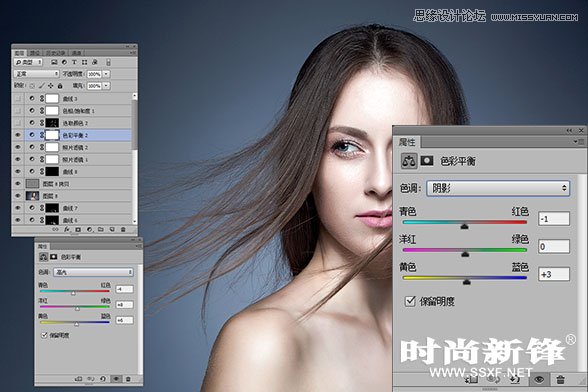Click the adjustment layer filter icon
The width and height of the screenshot is (588, 392).
[64, 62]
